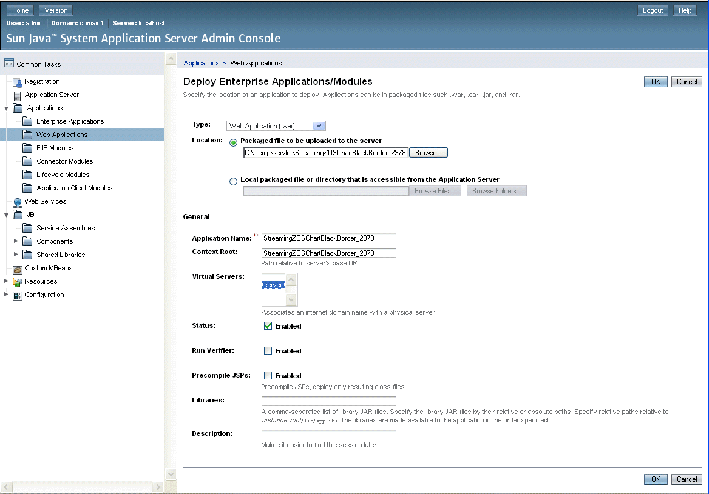Click the top Cancel button
This screenshot has width=709, height=494.
(x=686, y=81)
